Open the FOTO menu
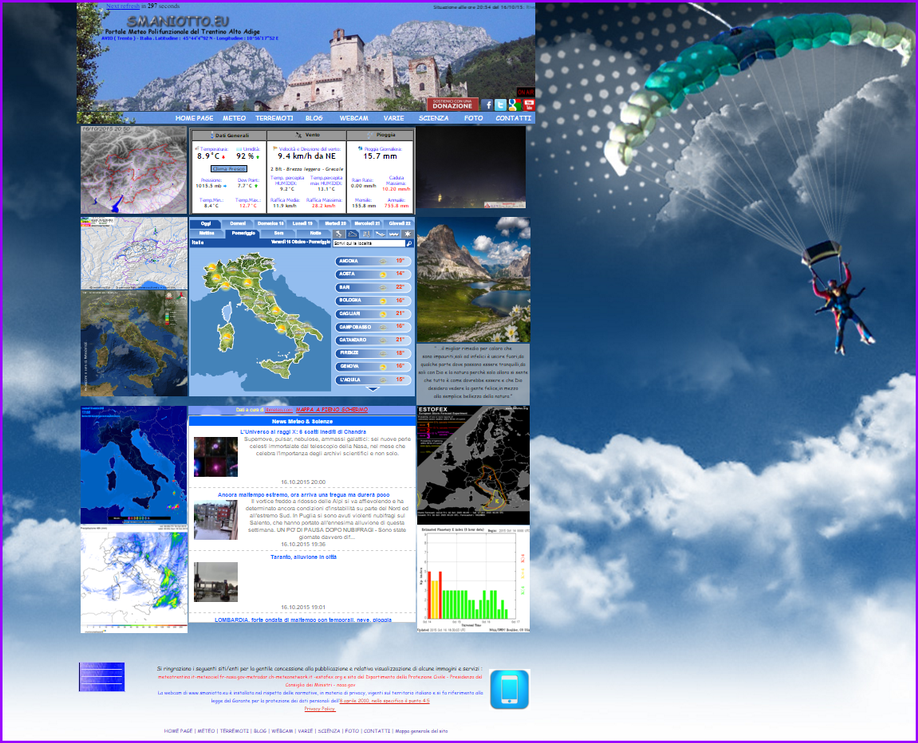Viewport: 918px width, 743px height. (474, 118)
